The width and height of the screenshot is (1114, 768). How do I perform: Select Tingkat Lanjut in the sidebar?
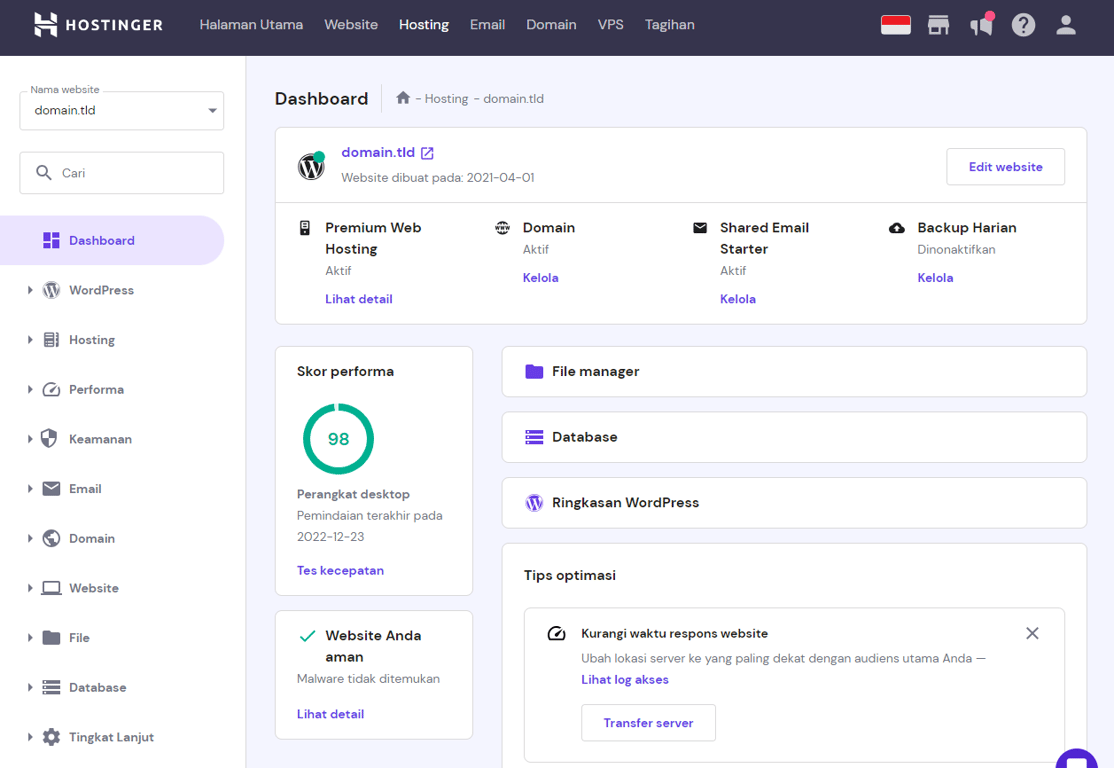[112, 737]
